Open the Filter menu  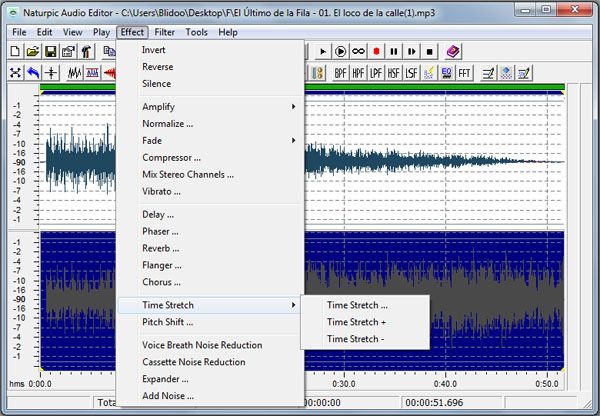[x=165, y=33]
